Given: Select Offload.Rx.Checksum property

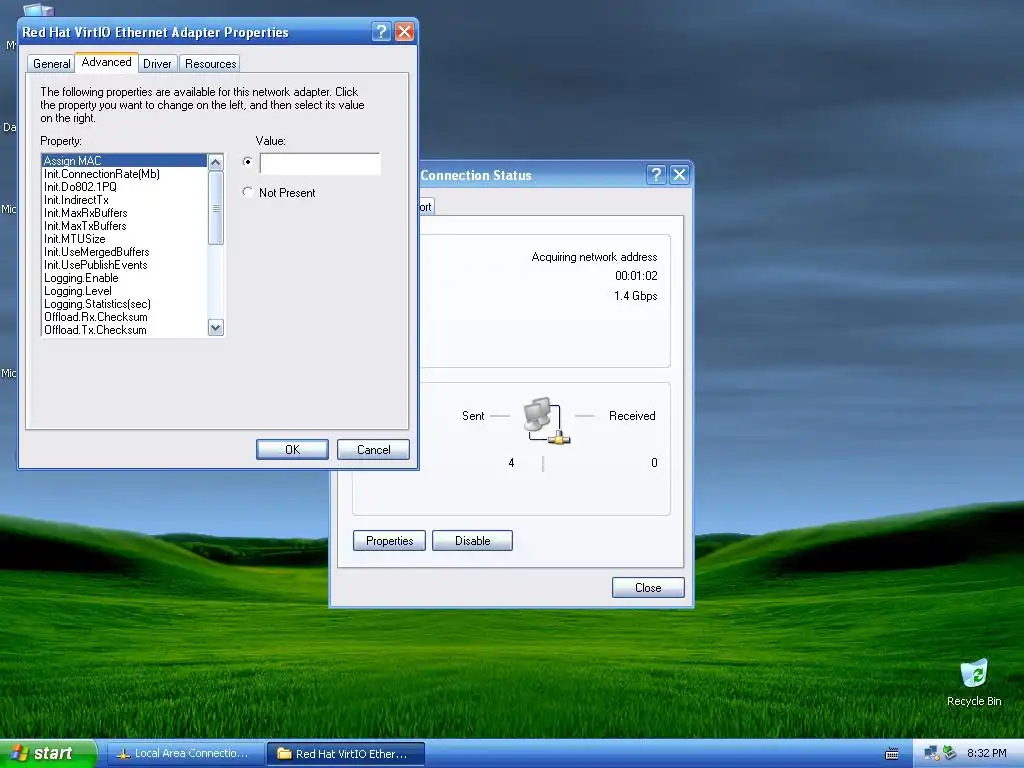Looking at the screenshot, I should pos(124,317).
